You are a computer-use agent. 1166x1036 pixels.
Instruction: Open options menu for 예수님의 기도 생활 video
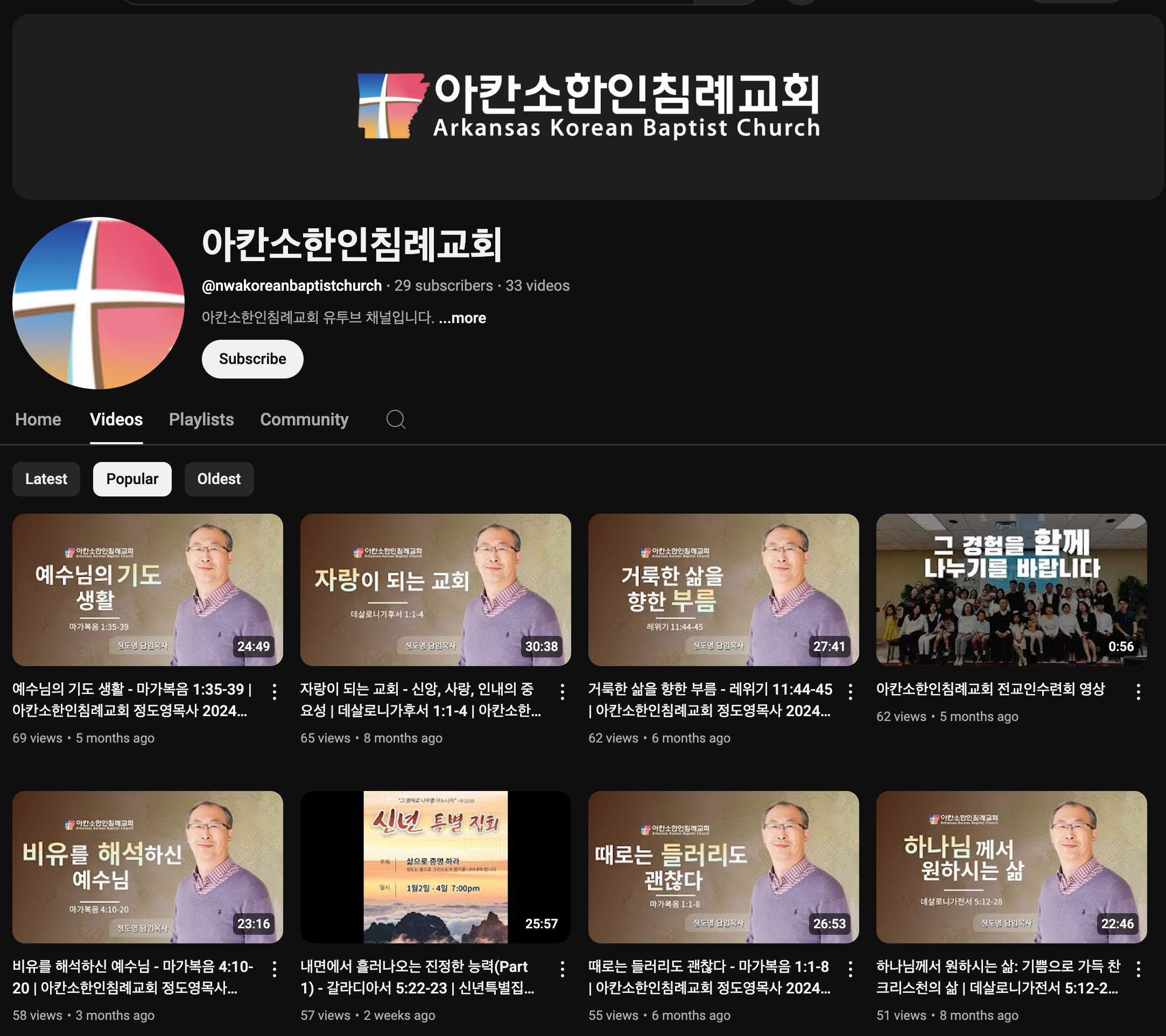click(x=275, y=691)
